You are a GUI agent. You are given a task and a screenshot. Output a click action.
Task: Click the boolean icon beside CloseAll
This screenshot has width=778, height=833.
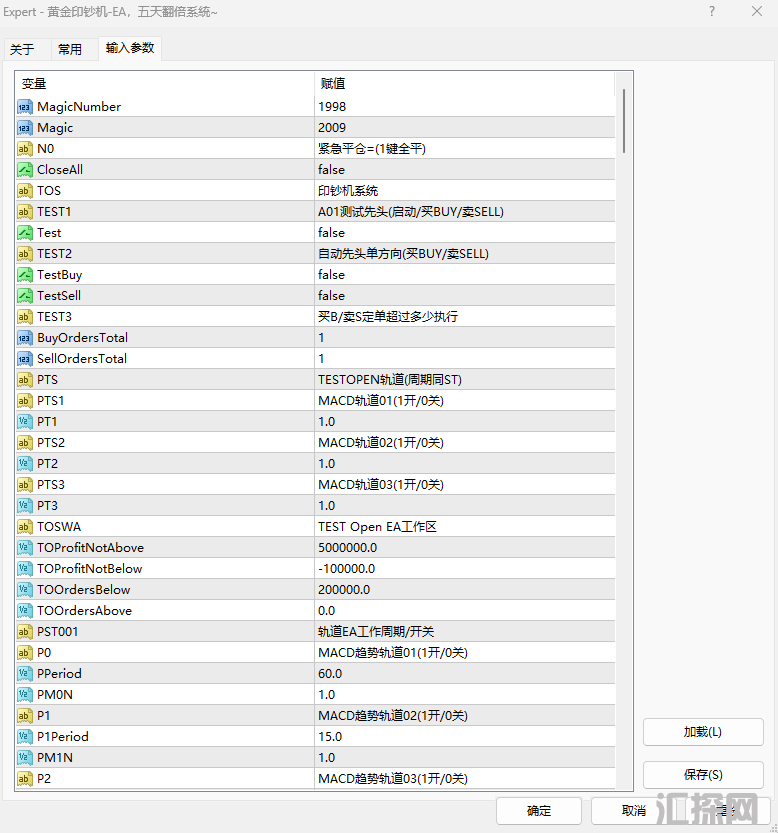coord(25,170)
